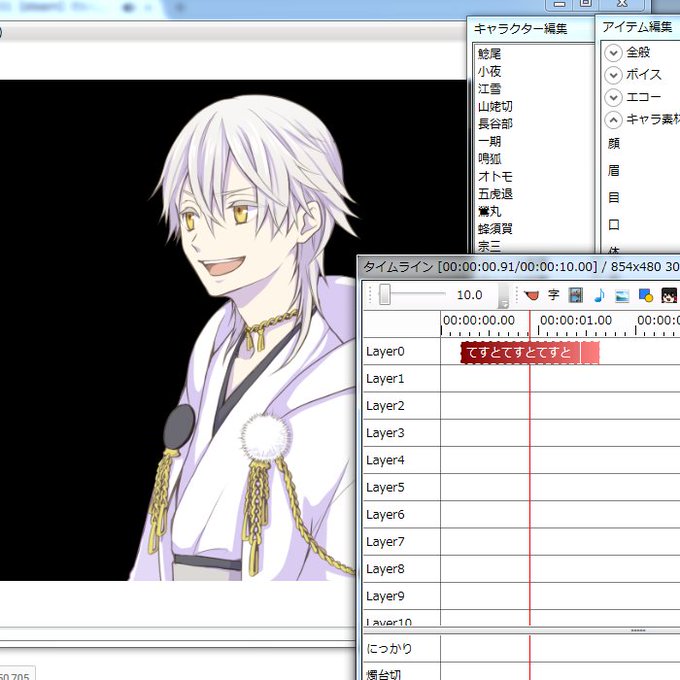This screenshot has width=680, height=680.
Task: Select character 鶯丸 in the list
Action: 490,212
